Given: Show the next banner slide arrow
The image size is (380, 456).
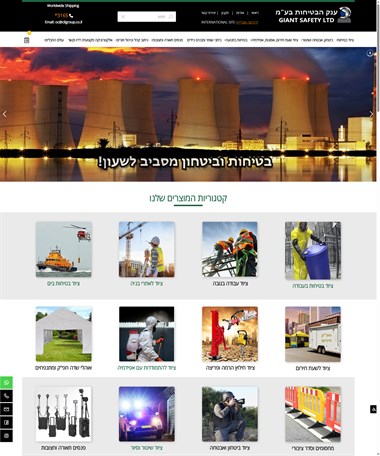Looking at the screenshot, I should click(x=371, y=114).
